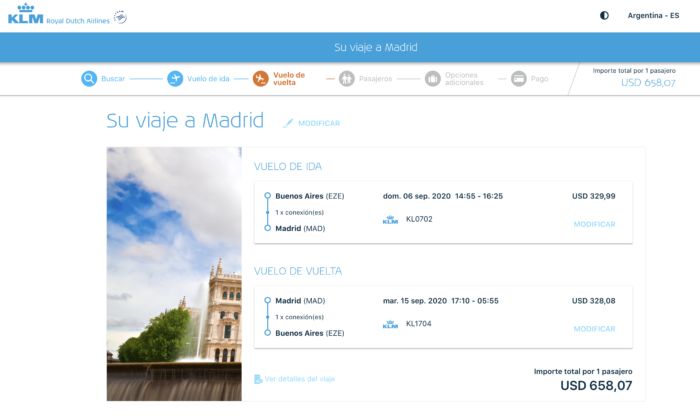This screenshot has height=417, width=700.
Task: Click MODIFICAR for the outbound flight
Action: click(x=594, y=224)
